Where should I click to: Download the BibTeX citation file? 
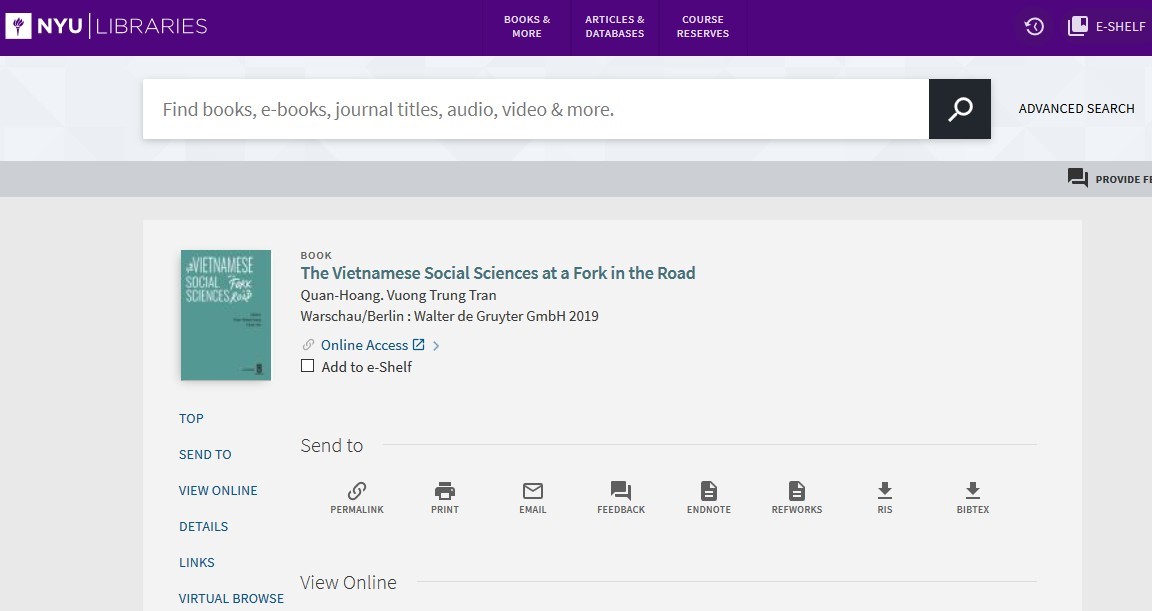pyautogui.click(x=972, y=497)
